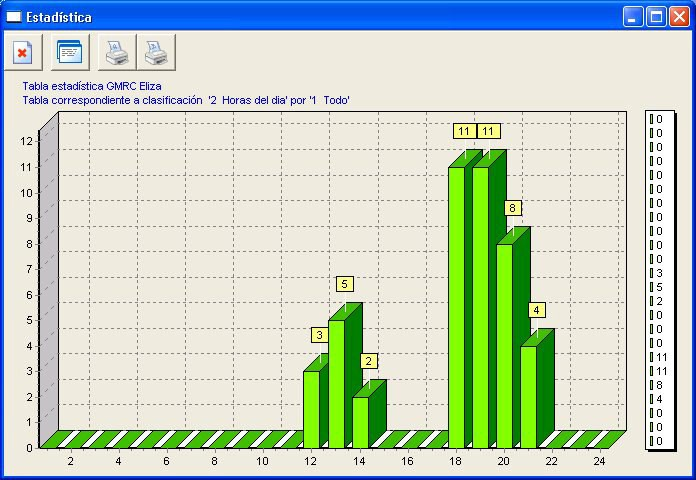Click the yellow '8' value label above bar
The height and width of the screenshot is (480, 696).
point(513,208)
